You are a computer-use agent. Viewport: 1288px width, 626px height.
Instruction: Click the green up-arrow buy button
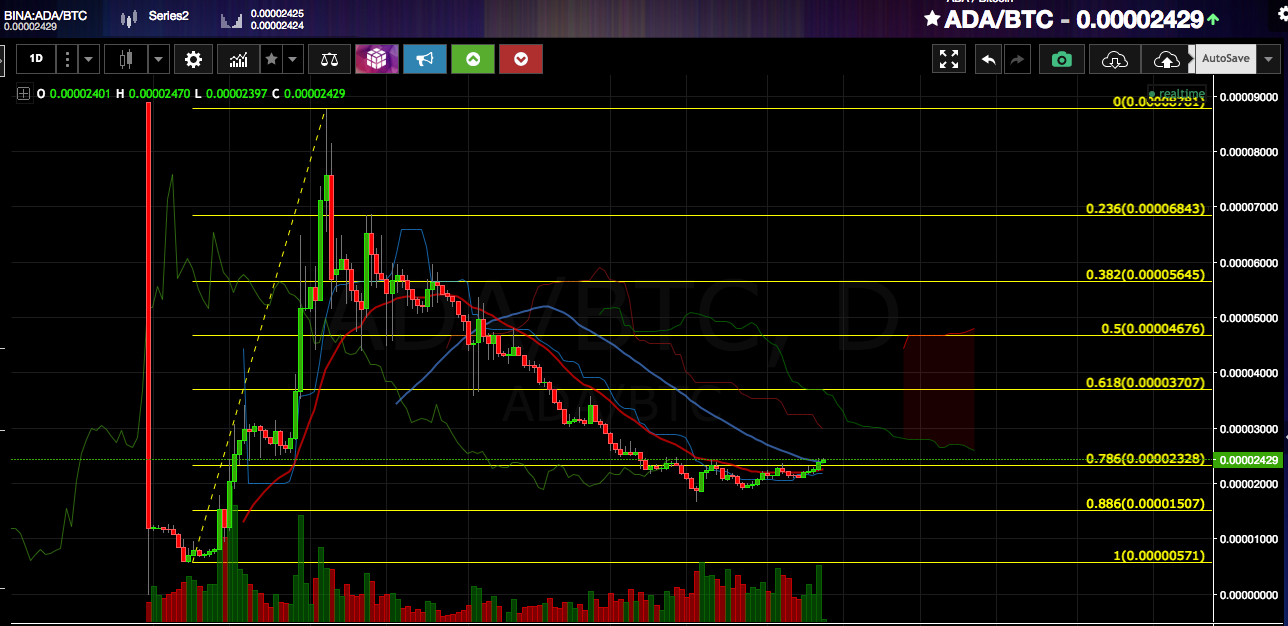(x=473, y=59)
